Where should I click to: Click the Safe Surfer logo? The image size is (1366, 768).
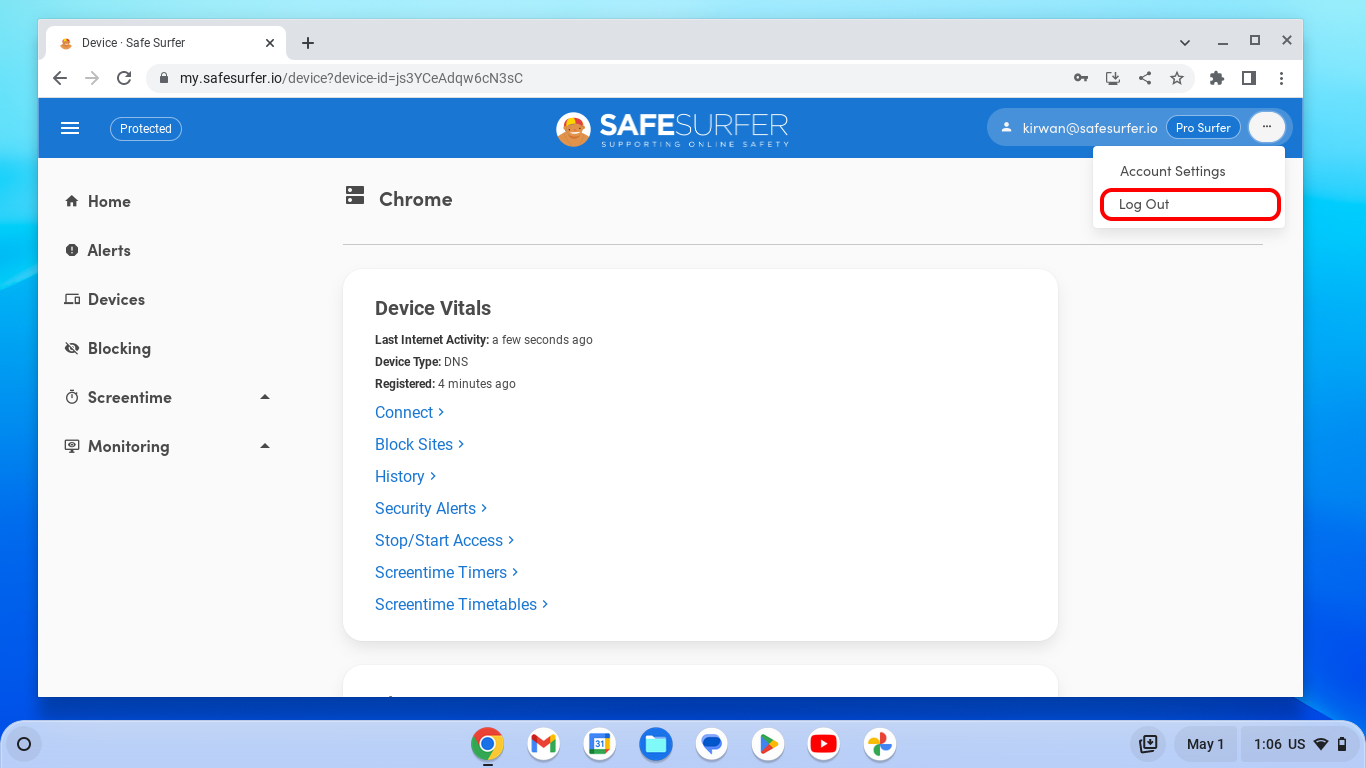pos(672,128)
